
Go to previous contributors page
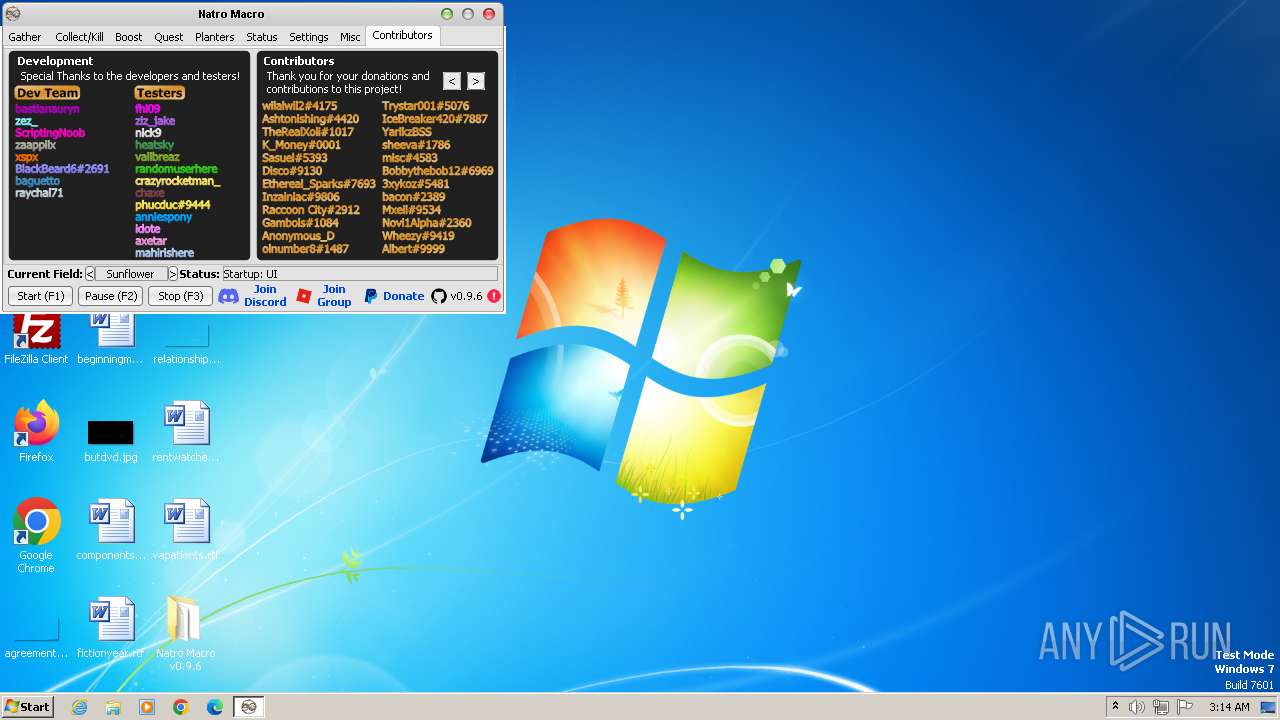tap(452, 82)
